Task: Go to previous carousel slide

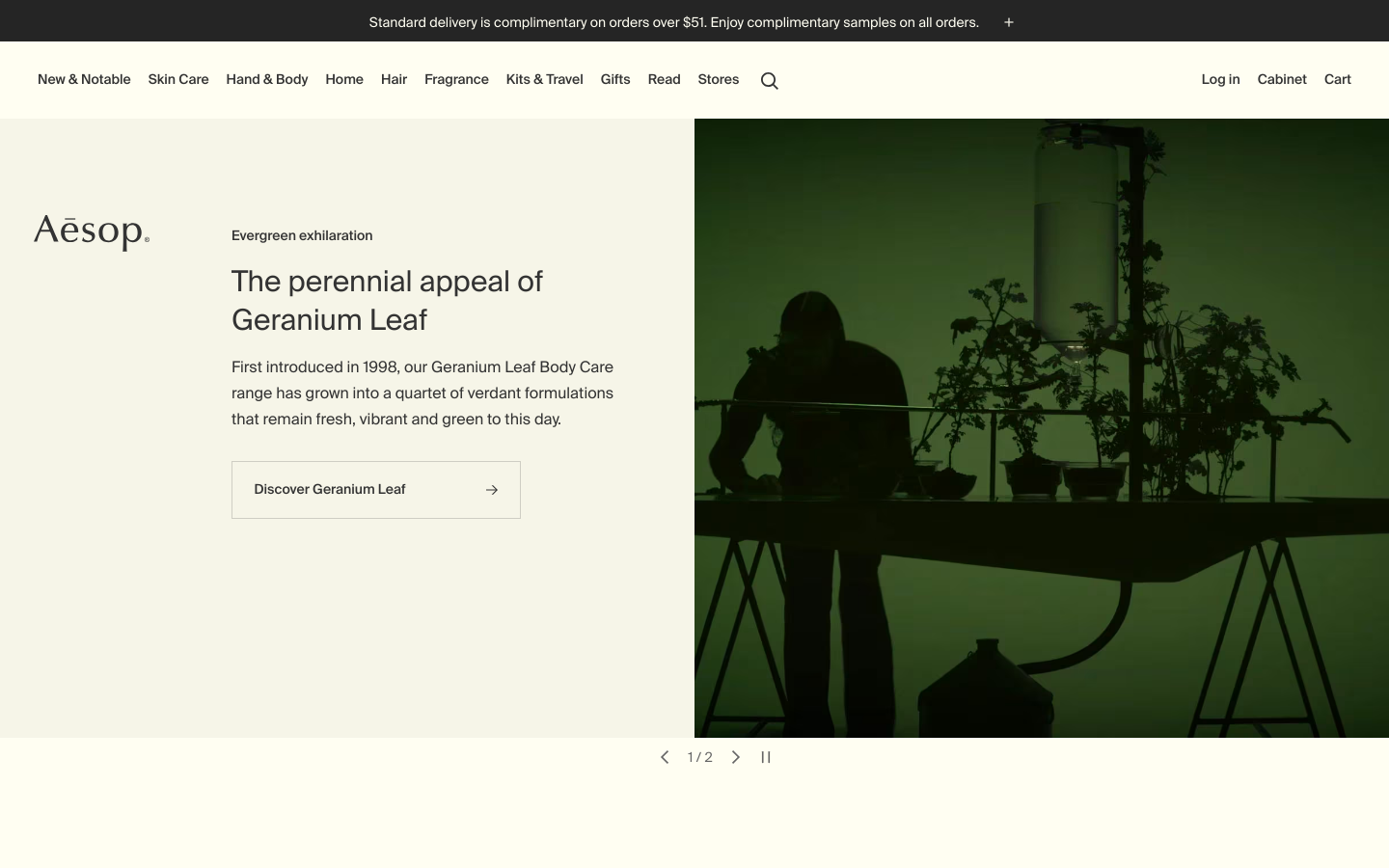Action: point(665,757)
